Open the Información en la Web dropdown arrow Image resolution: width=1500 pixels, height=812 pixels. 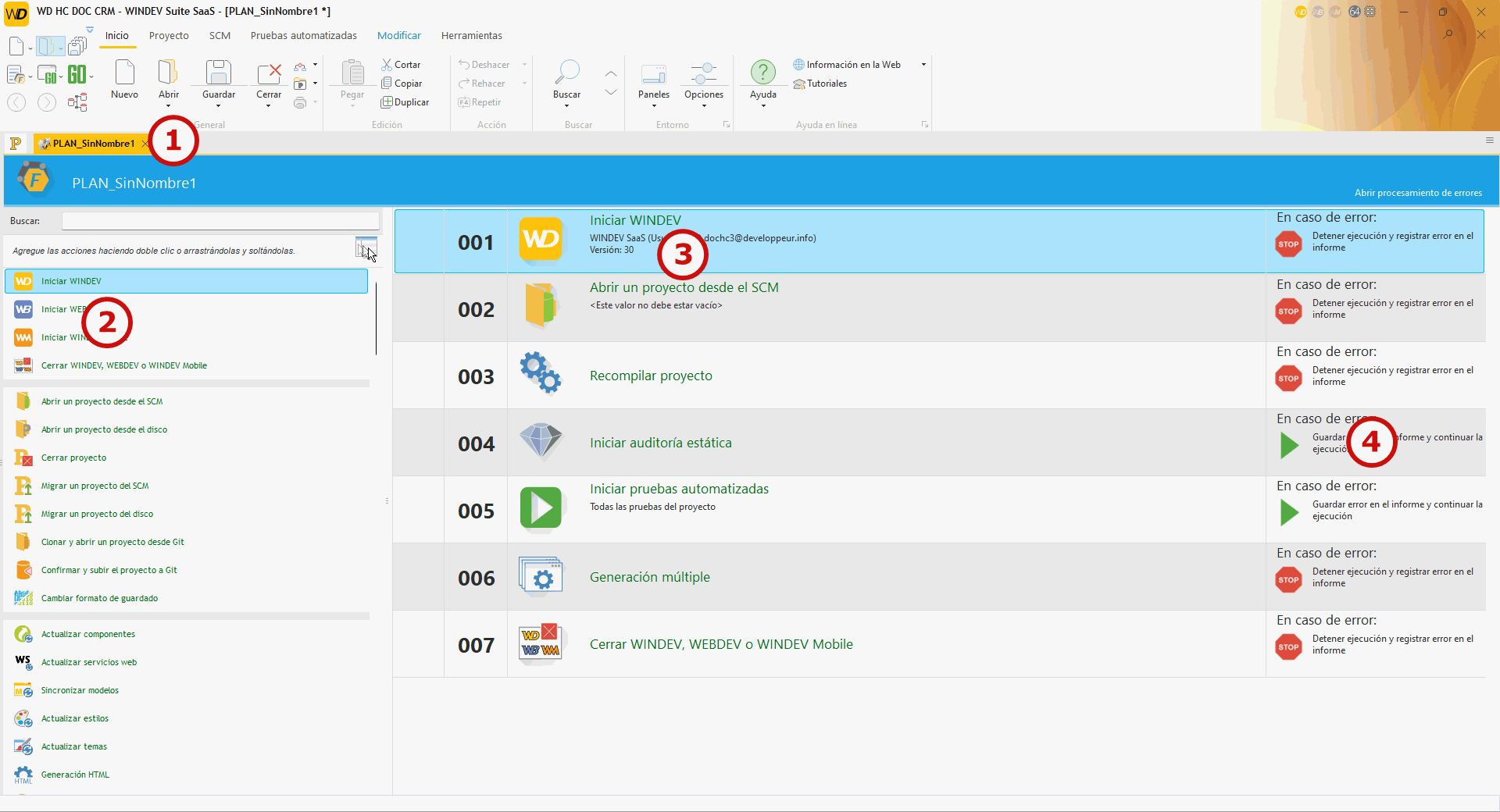pyautogui.click(x=923, y=65)
